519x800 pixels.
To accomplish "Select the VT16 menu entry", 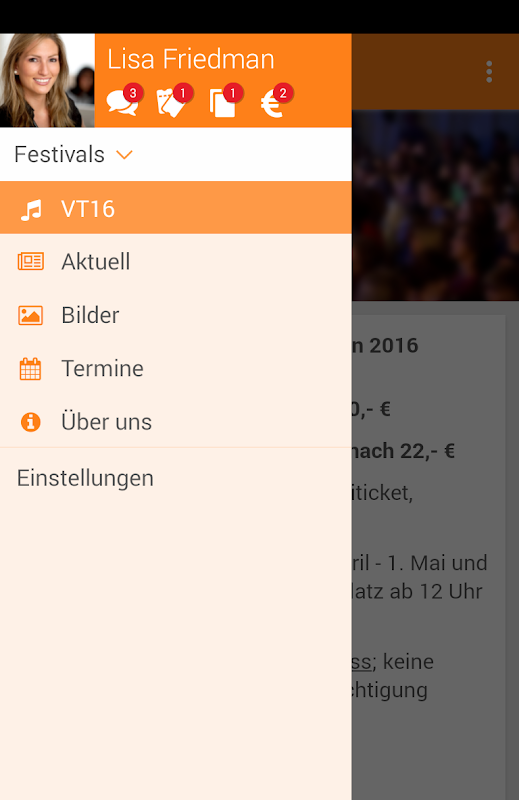I will click(x=176, y=208).
